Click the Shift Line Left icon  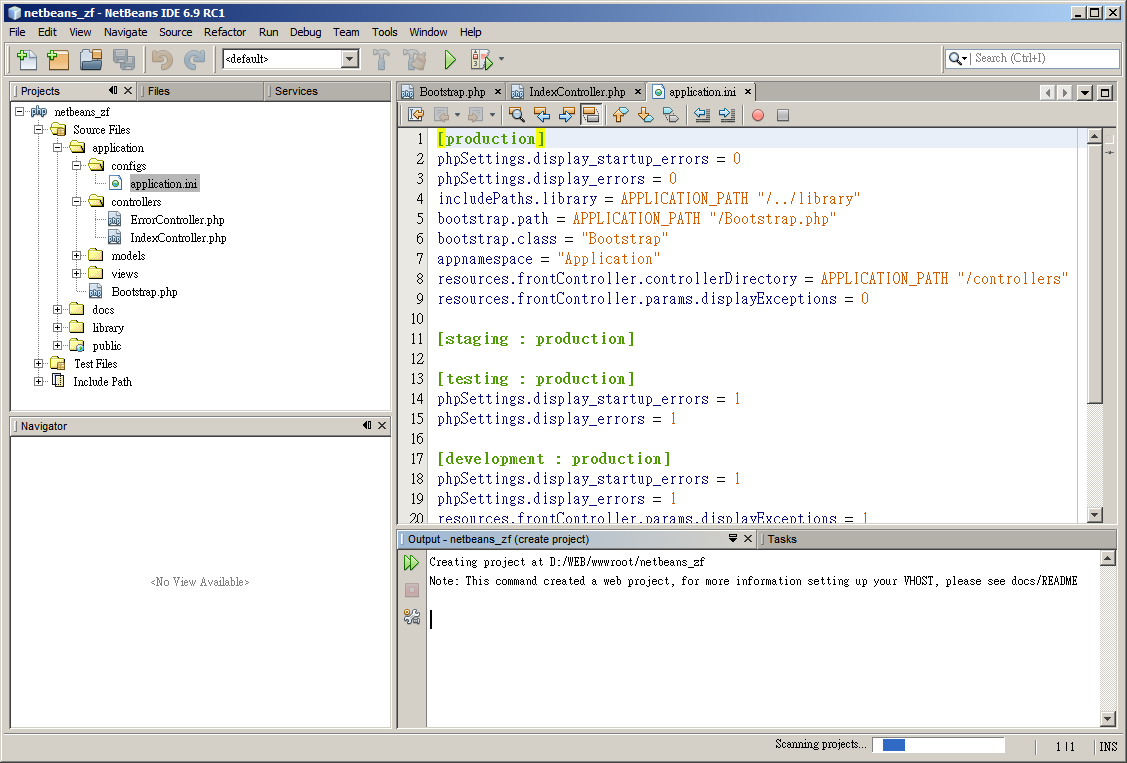coord(702,115)
